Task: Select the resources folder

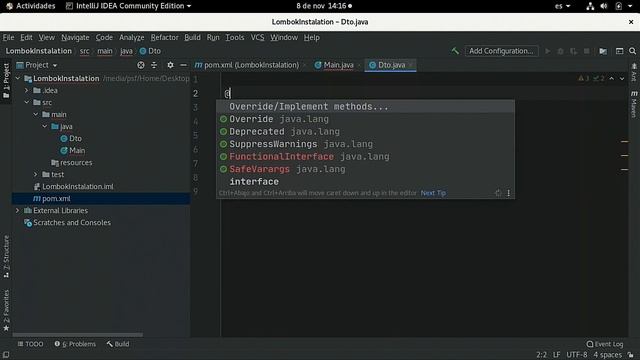Action: coord(72,162)
